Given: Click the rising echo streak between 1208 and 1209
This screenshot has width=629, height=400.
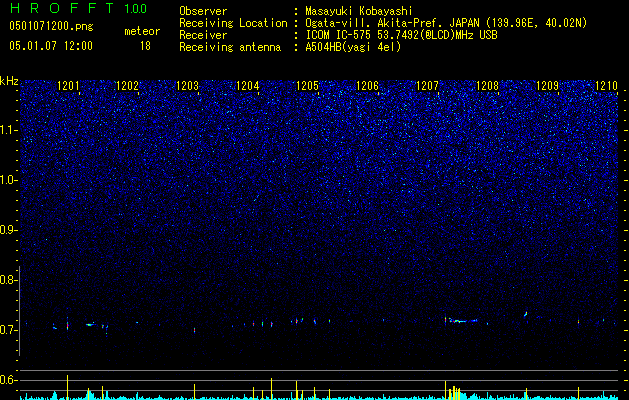Looking at the screenshot, I should point(526,314).
